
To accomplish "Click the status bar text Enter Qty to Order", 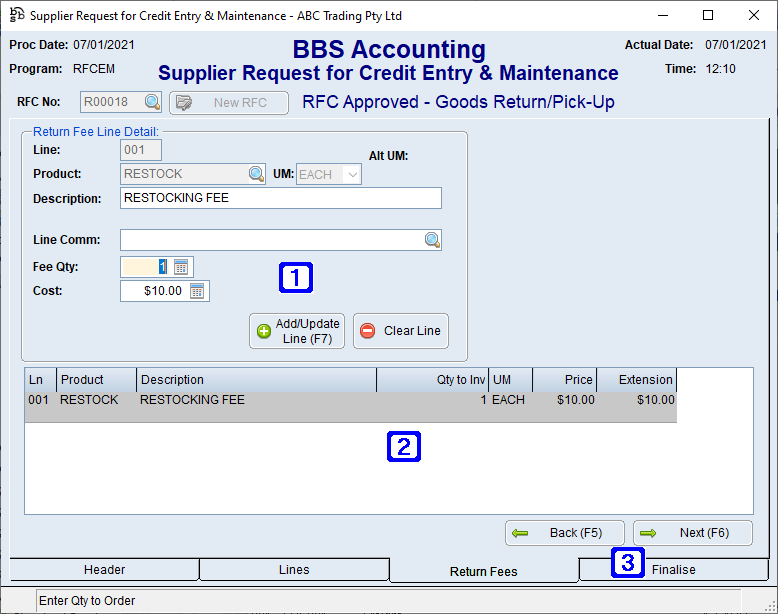I will pos(87,601).
